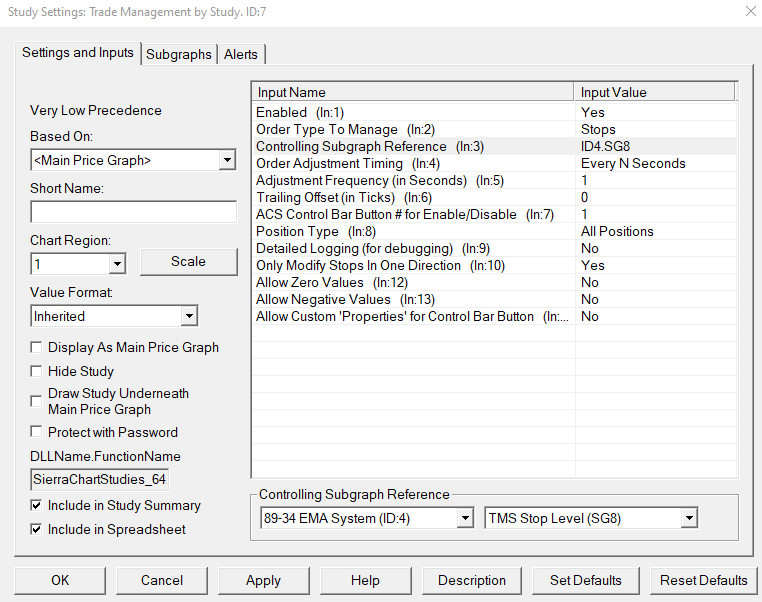This screenshot has height=602, width=762.
Task: Open the Alerts tab
Action: click(x=241, y=54)
